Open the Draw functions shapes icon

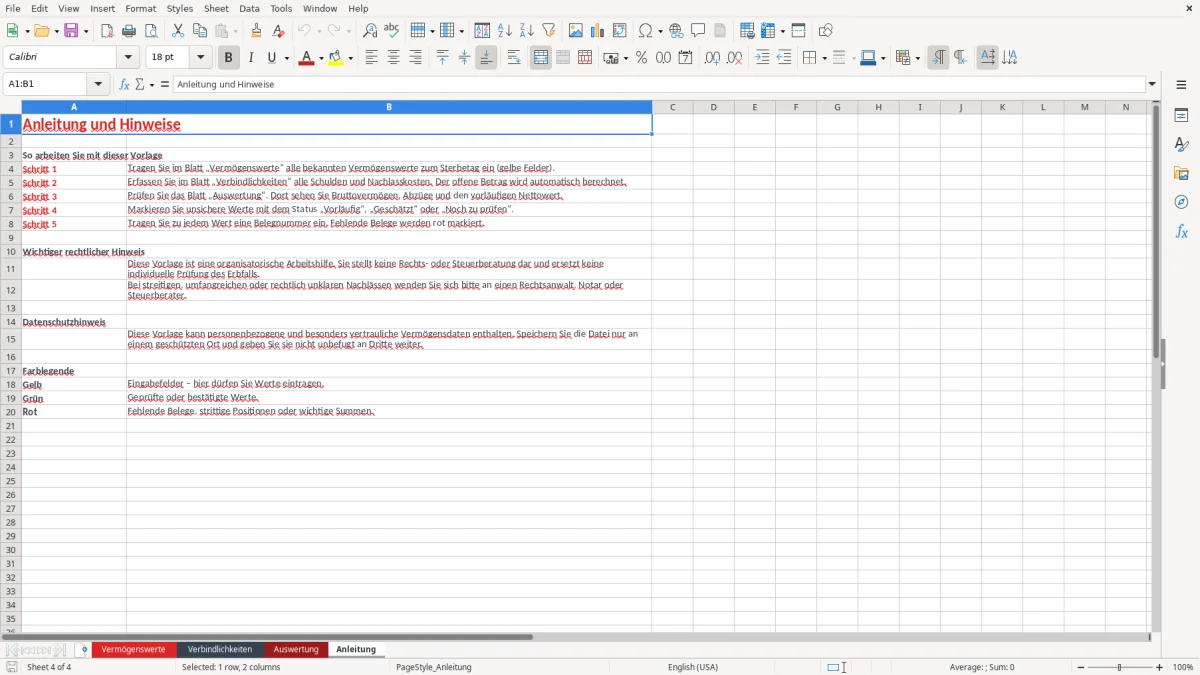pyautogui.click(x=826, y=31)
